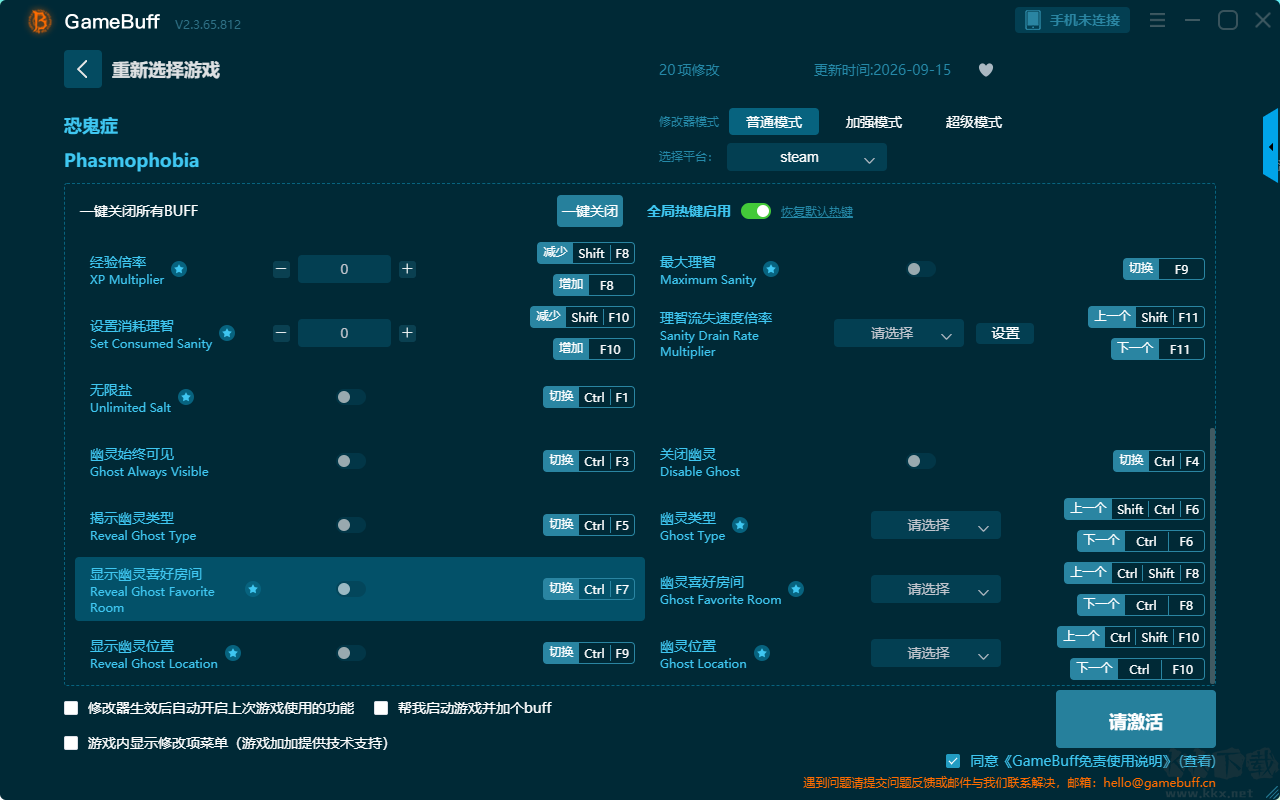Click star icon beside Ghost Type dropdown label
The width and height of the screenshot is (1280, 800).
point(740,525)
